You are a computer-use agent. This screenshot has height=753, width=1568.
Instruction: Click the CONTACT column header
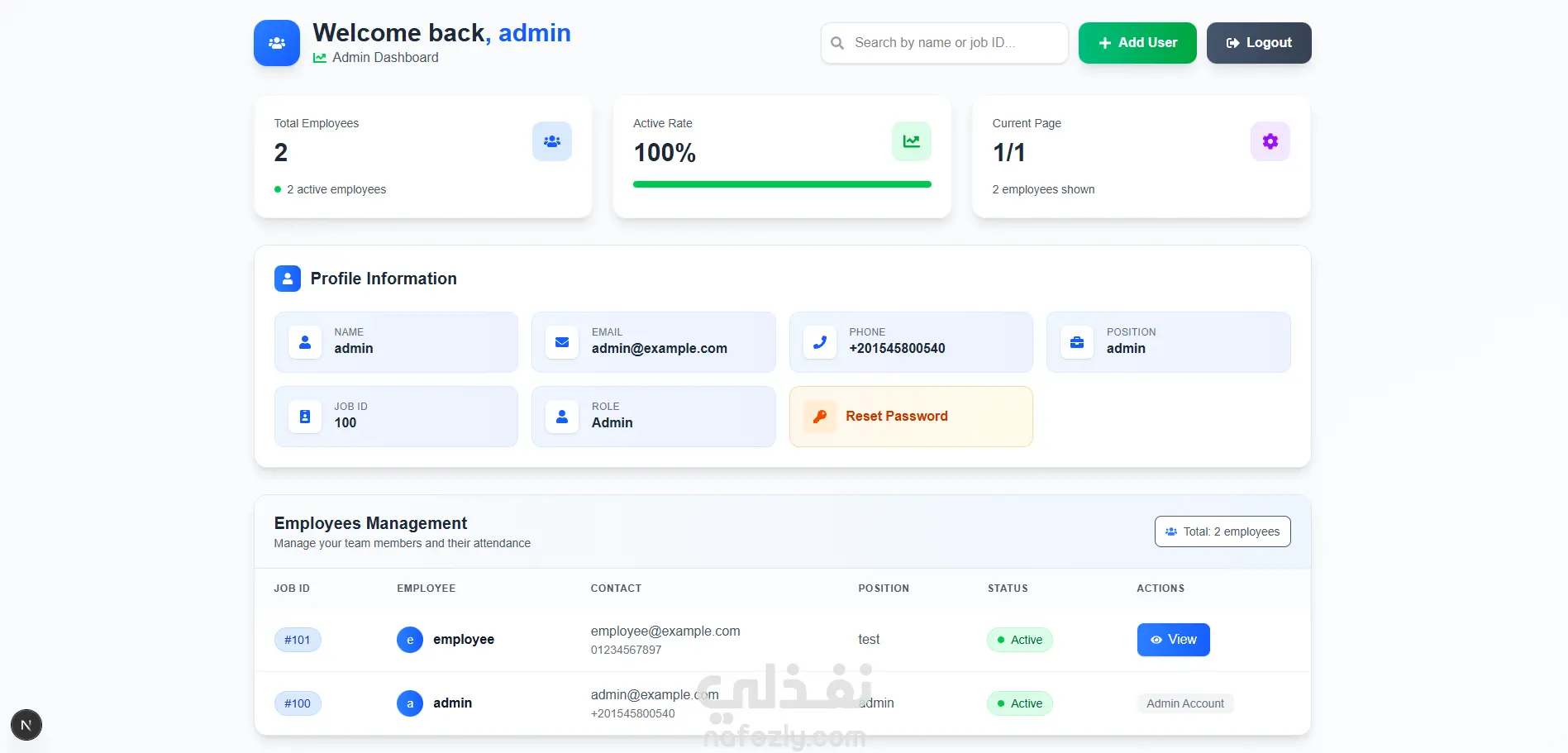617,589
